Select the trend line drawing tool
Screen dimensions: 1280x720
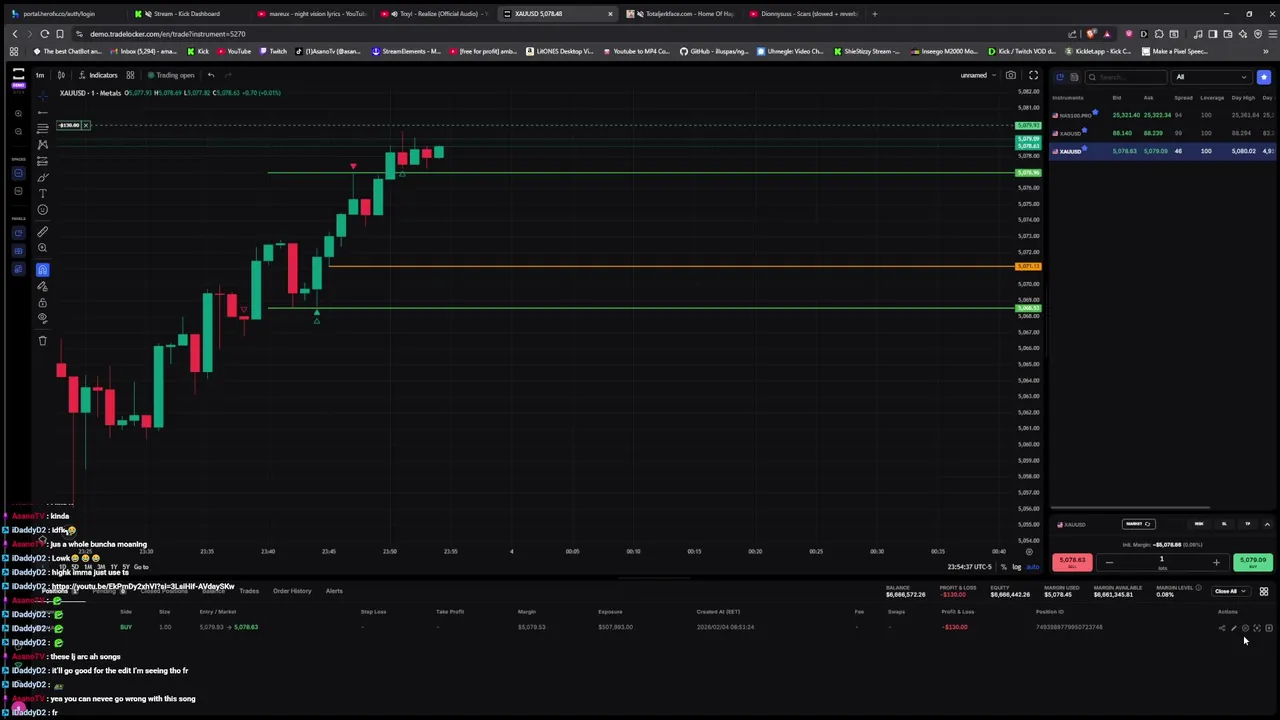point(42,112)
